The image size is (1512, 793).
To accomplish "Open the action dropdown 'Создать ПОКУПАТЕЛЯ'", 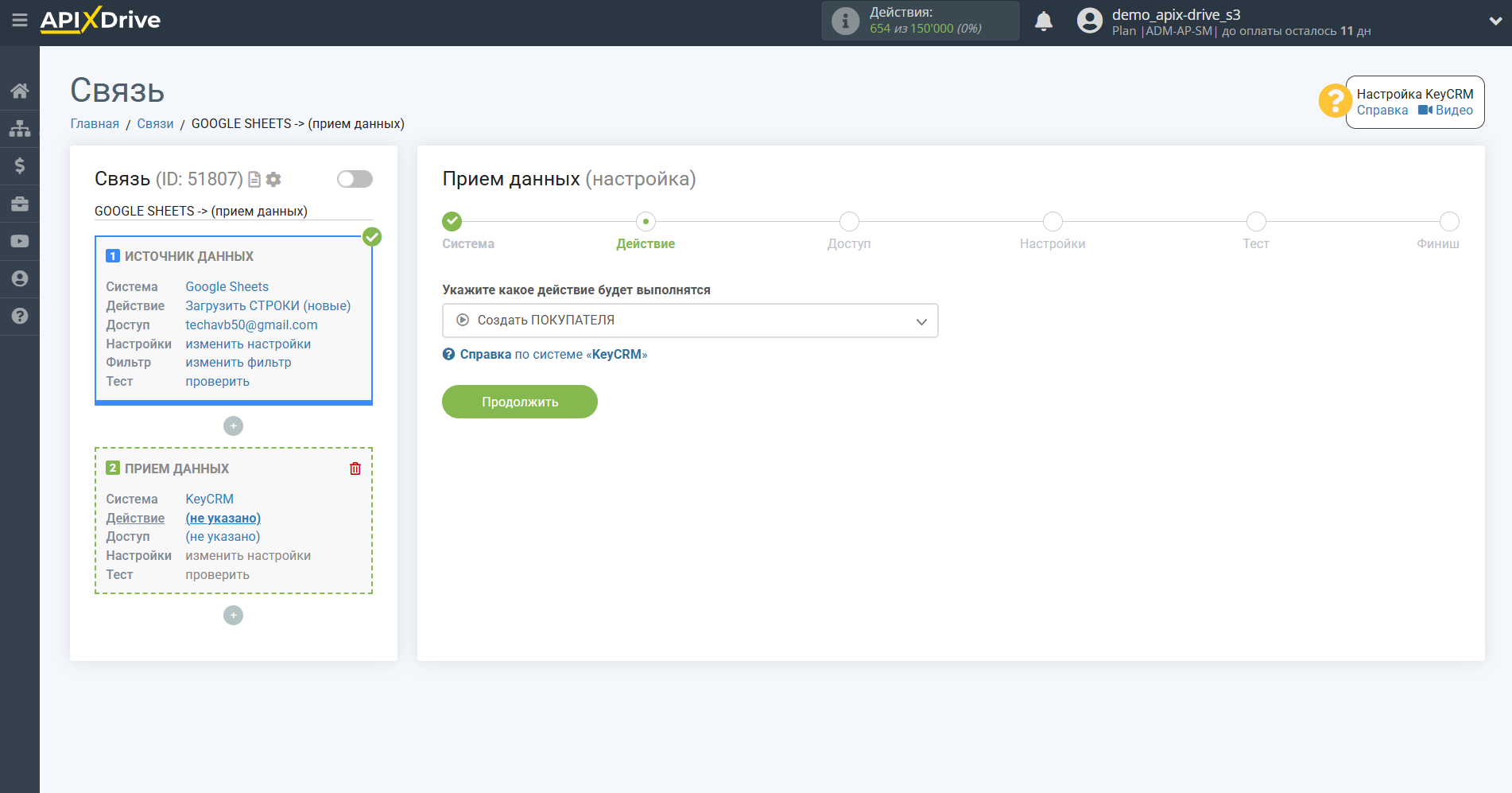I will coord(690,321).
